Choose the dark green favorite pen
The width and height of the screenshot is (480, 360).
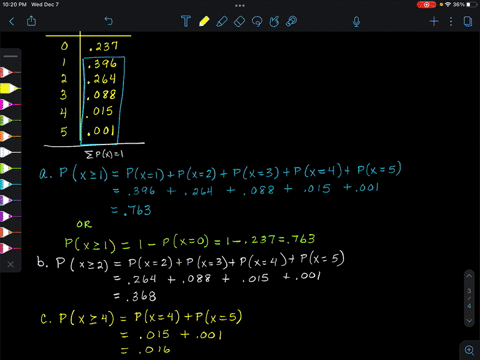tap(10, 120)
